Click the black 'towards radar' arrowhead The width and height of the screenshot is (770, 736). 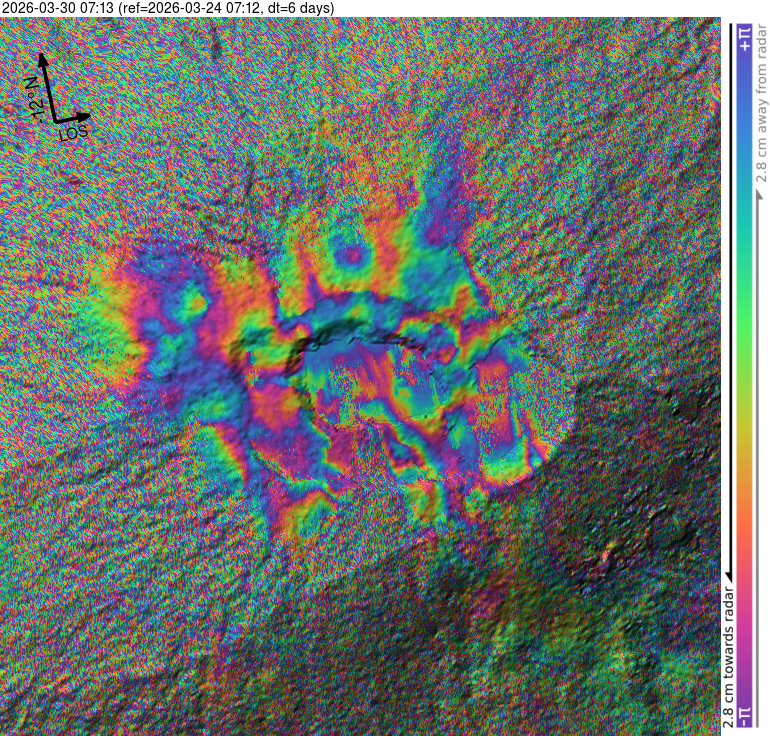(727, 575)
